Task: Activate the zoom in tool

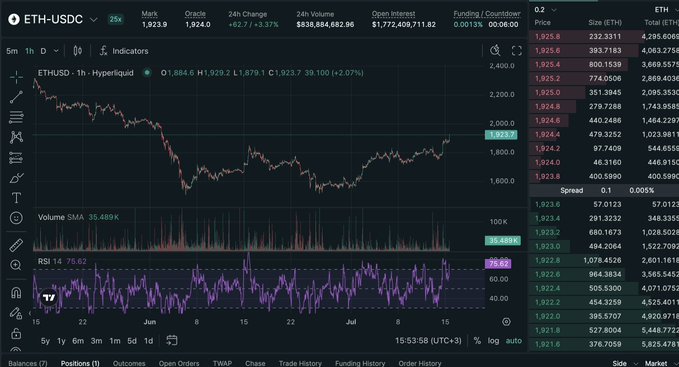Action: pyautogui.click(x=16, y=265)
